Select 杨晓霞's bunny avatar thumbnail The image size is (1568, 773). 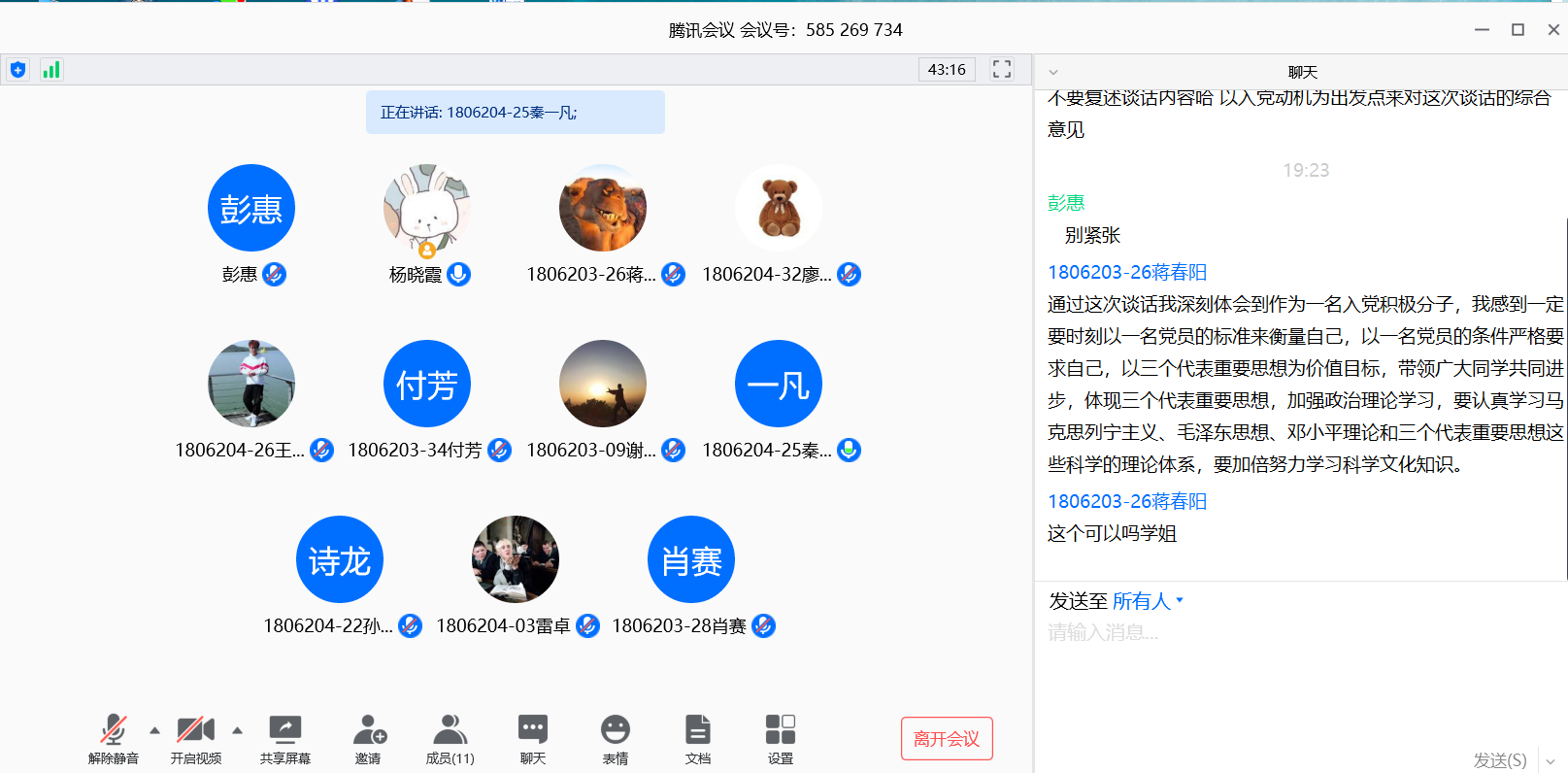(427, 208)
